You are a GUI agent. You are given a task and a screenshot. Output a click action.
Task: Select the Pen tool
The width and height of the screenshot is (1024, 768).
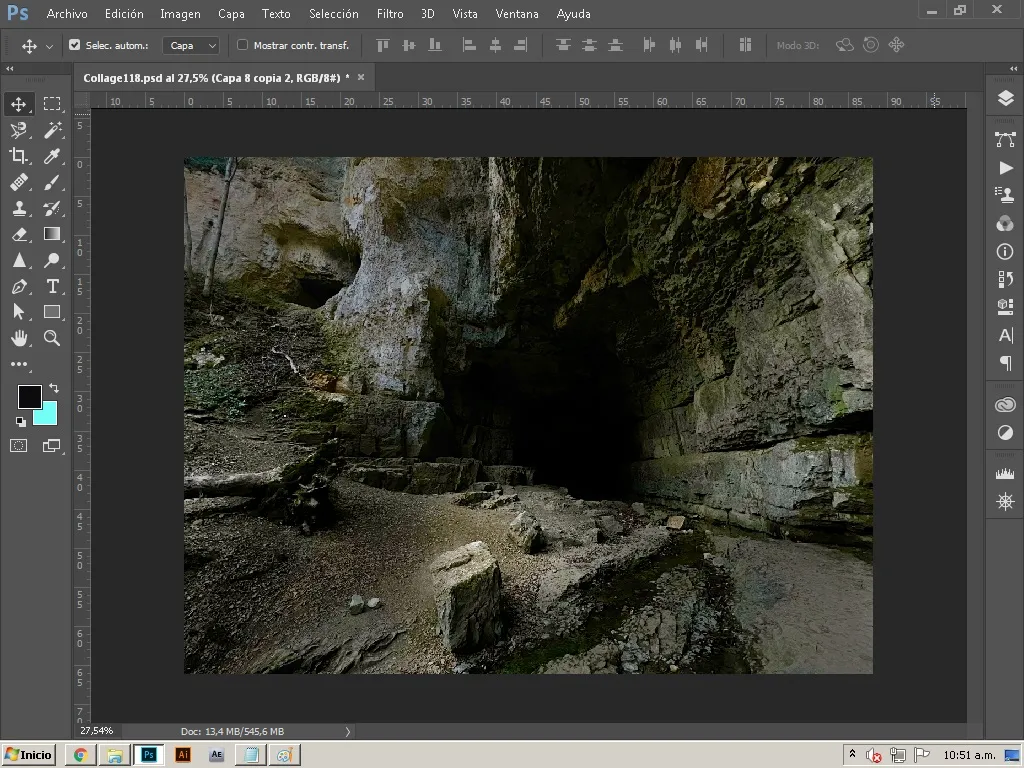pyautogui.click(x=18, y=286)
